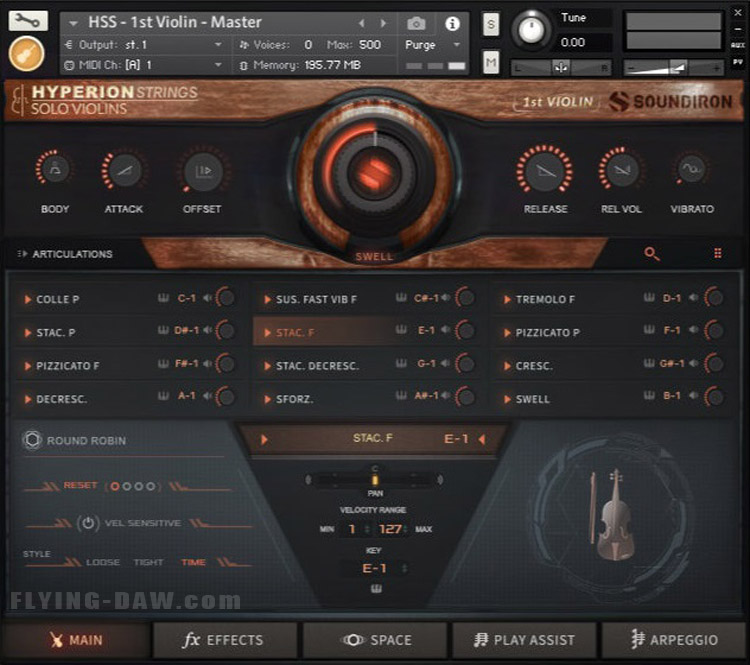Click the keyboard icon in STAC. P row

click(164, 330)
